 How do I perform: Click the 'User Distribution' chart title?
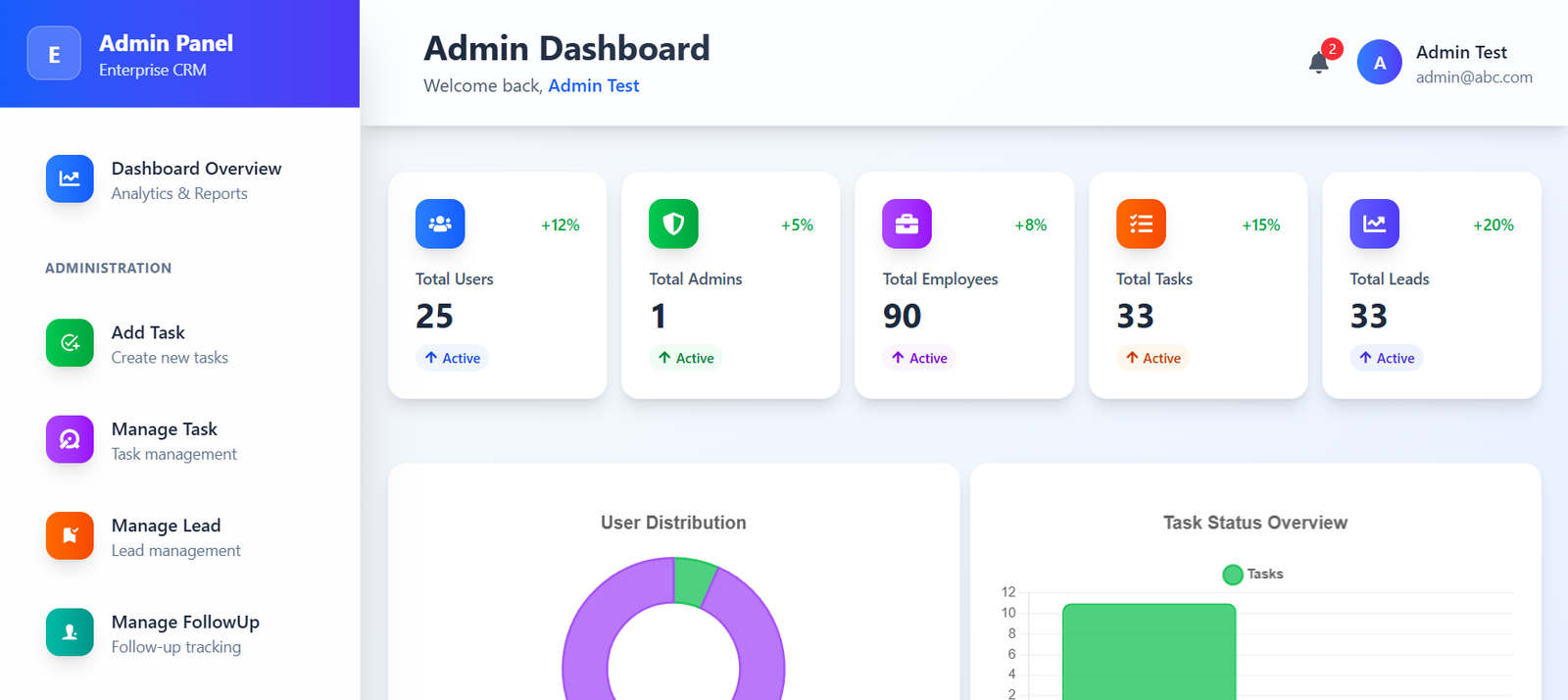pyautogui.click(x=673, y=523)
